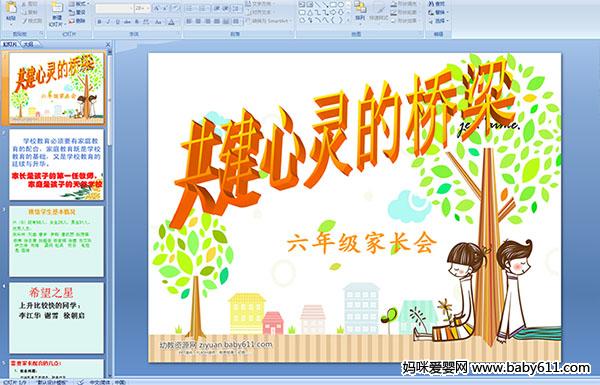Click the Paste clipboard icon

[11, 11]
